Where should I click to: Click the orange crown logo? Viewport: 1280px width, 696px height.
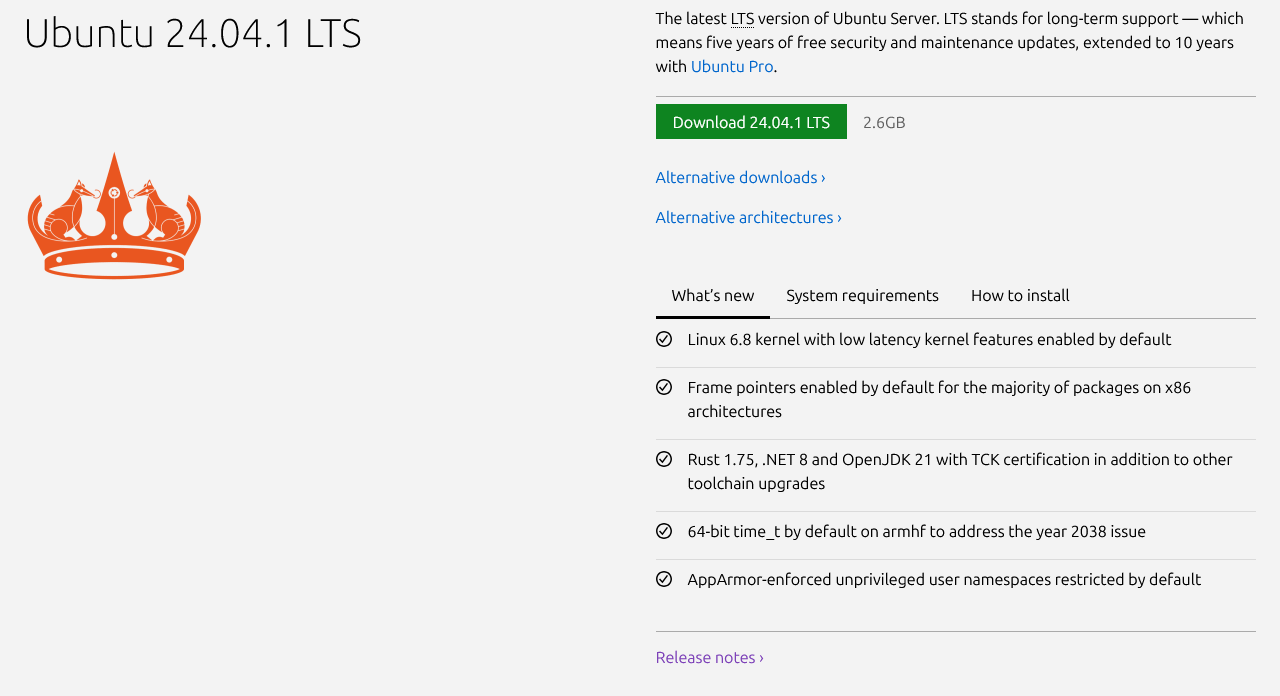tap(114, 215)
